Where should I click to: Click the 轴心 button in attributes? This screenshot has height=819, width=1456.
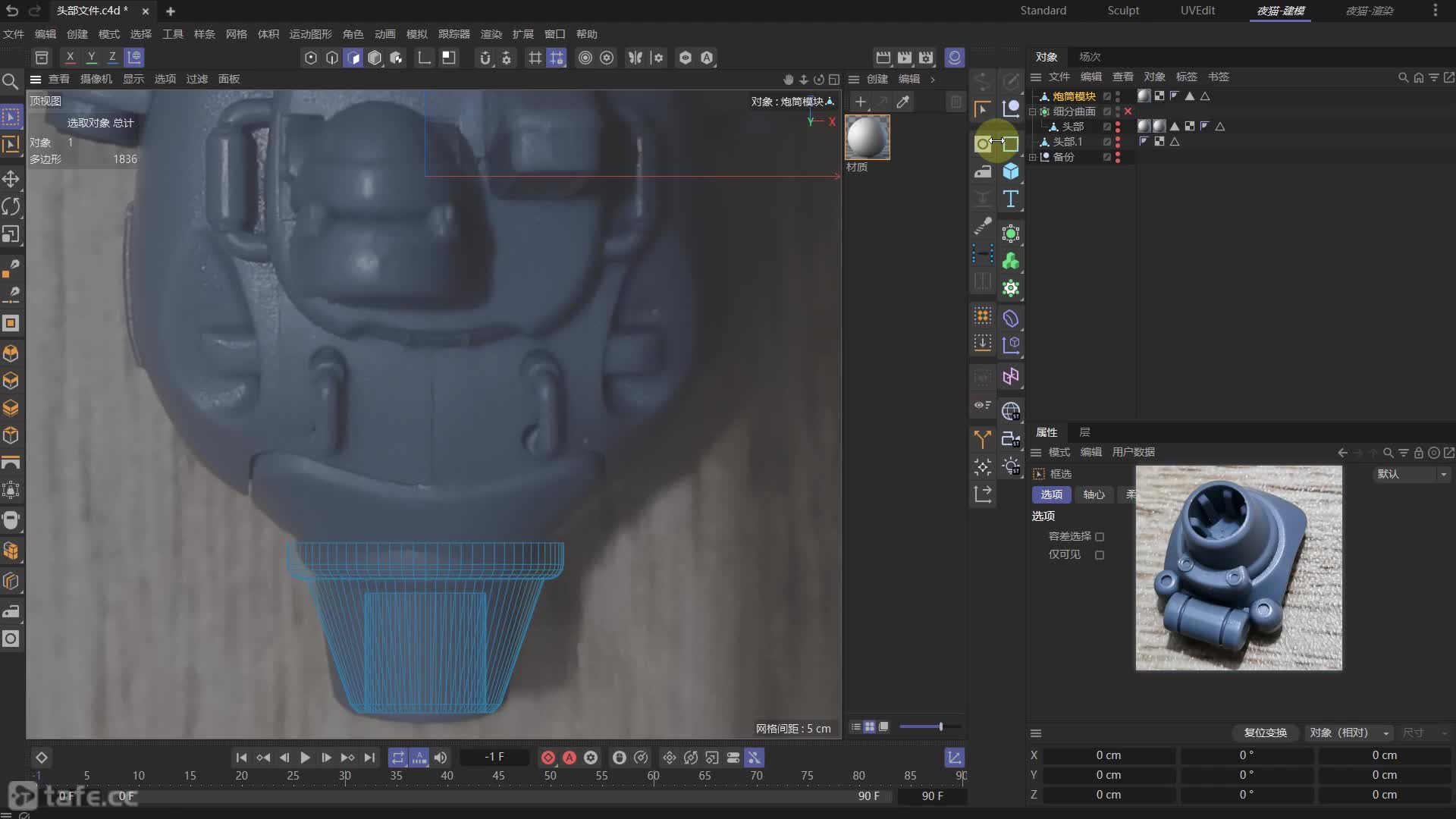click(x=1094, y=494)
